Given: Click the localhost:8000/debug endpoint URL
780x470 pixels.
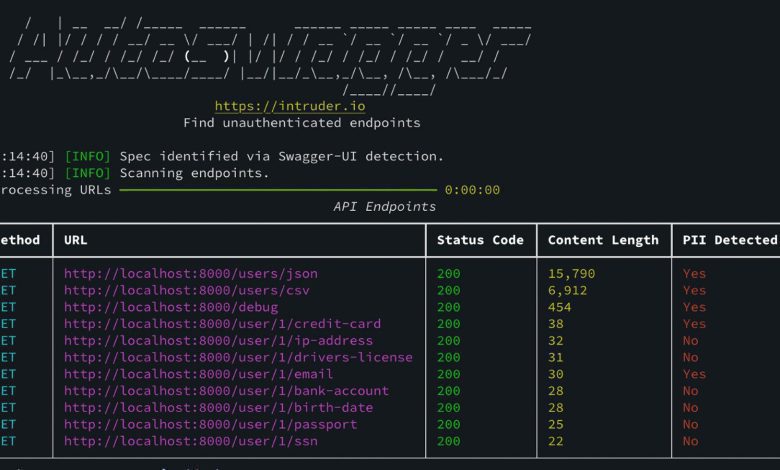Looking at the screenshot, I should click(170, 307).
